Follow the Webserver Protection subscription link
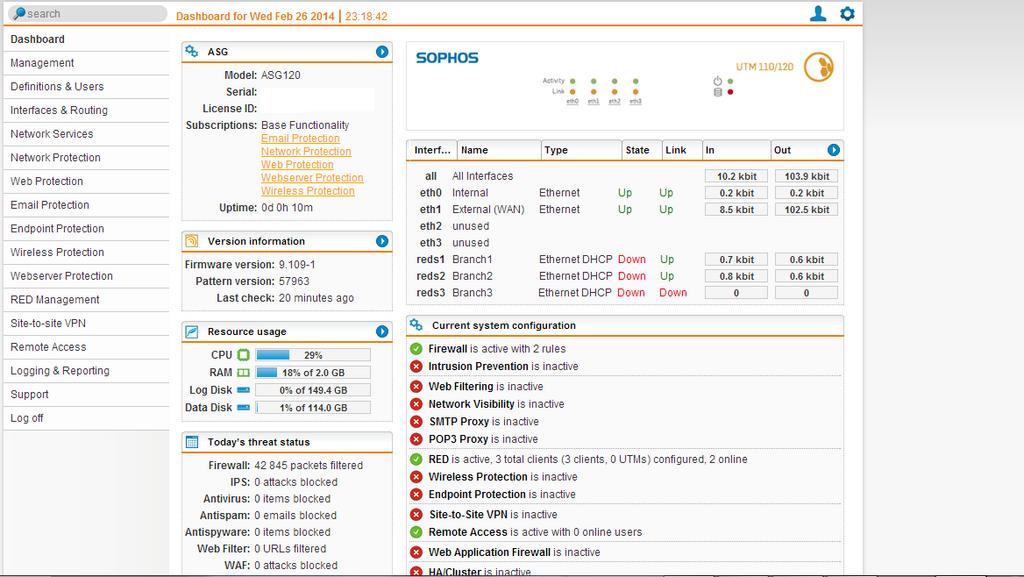 312,178
